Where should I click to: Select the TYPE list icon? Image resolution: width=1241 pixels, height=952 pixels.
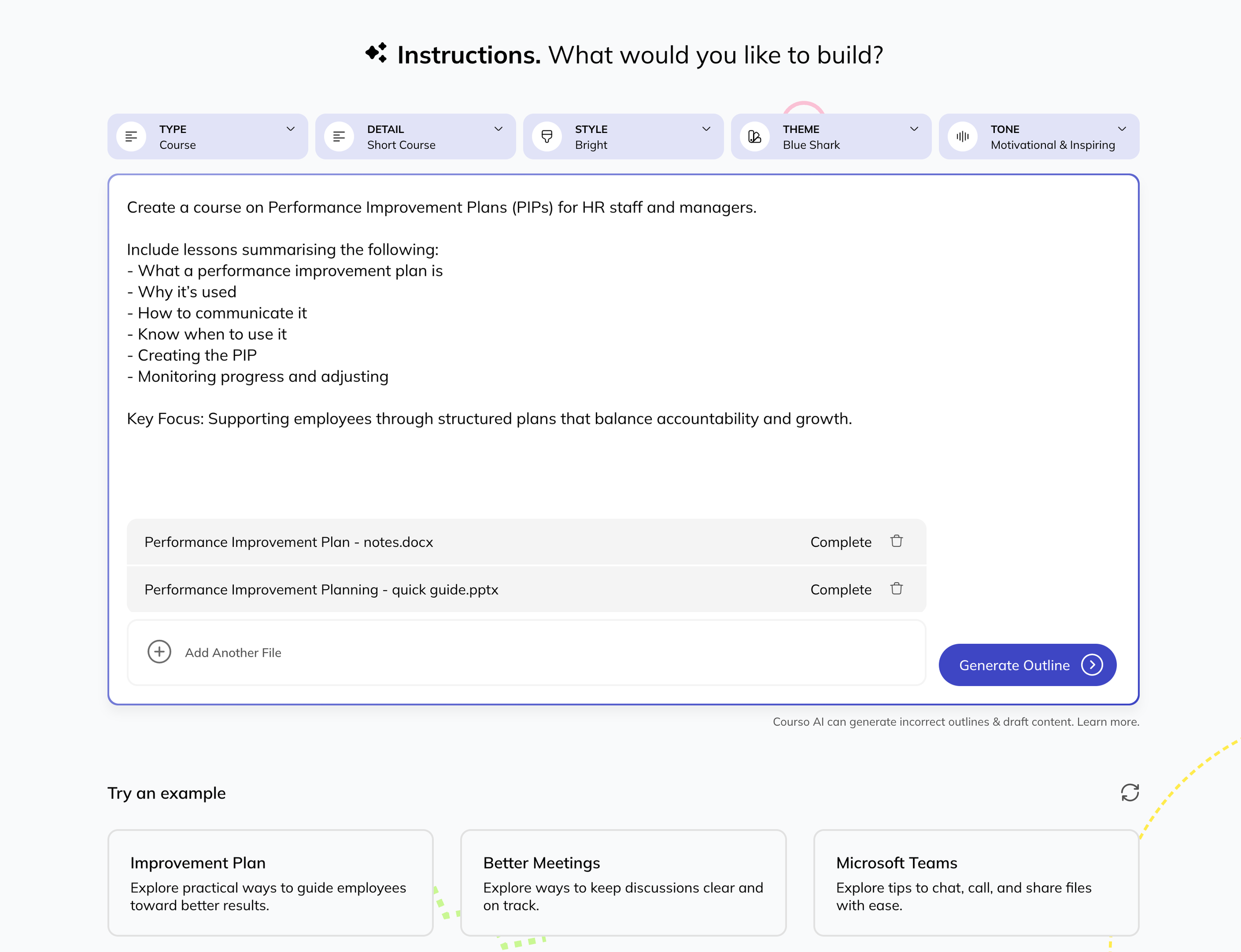[131, 136]
